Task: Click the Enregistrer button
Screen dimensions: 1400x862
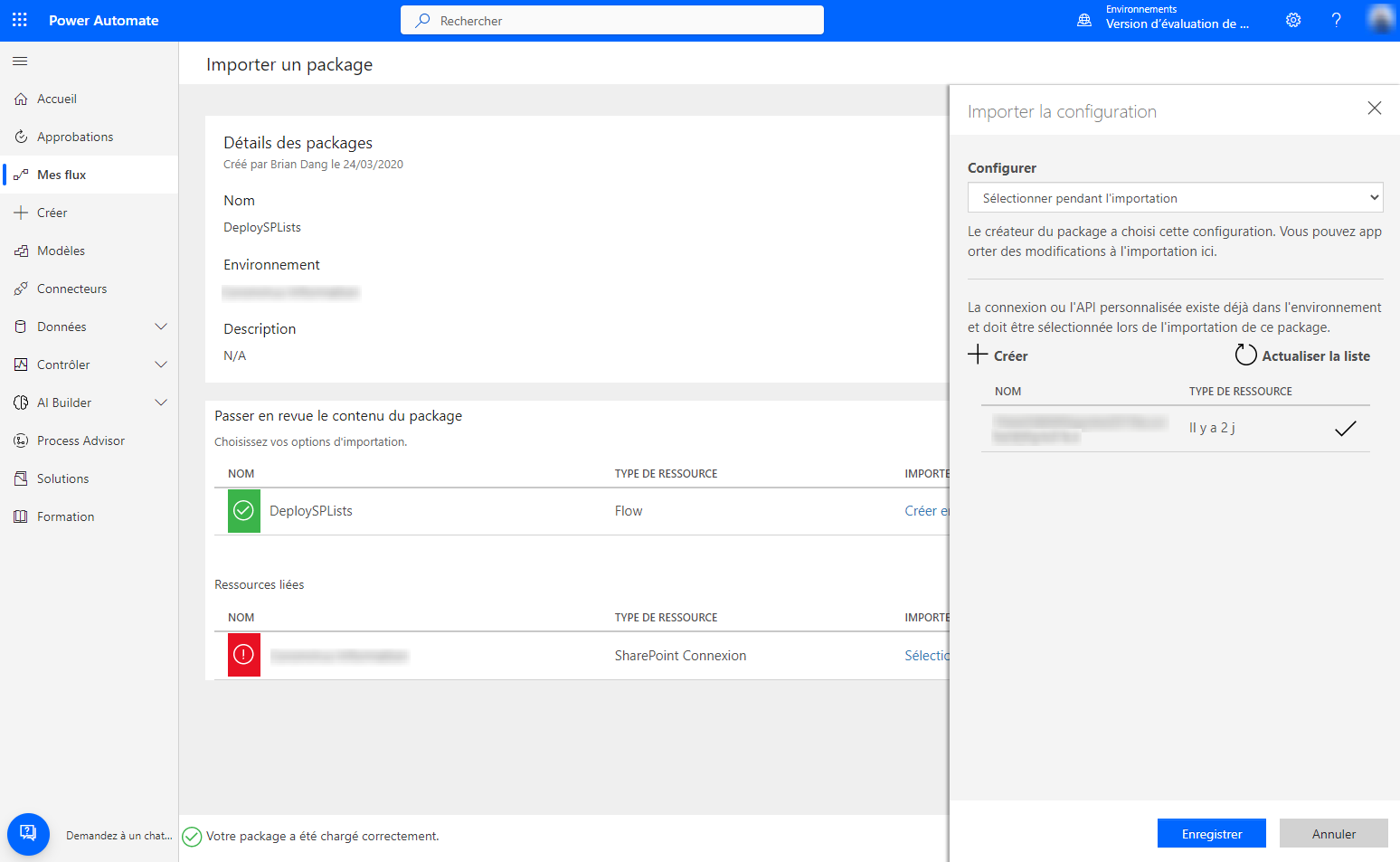Action: 1212,834
